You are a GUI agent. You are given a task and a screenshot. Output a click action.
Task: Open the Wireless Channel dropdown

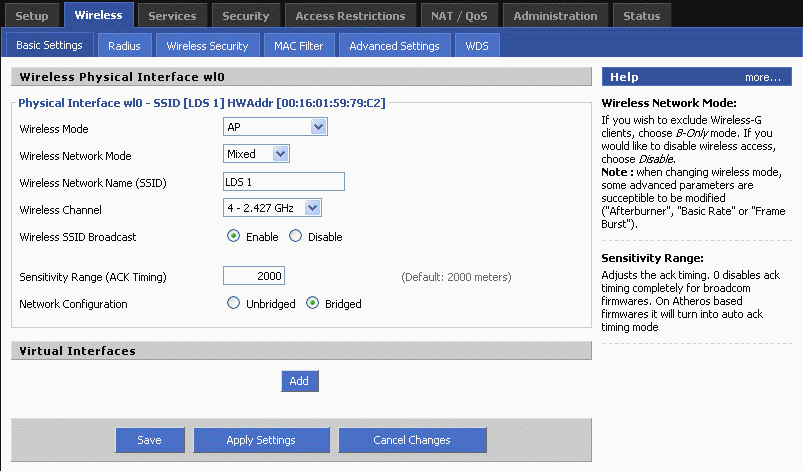point(272,208)
